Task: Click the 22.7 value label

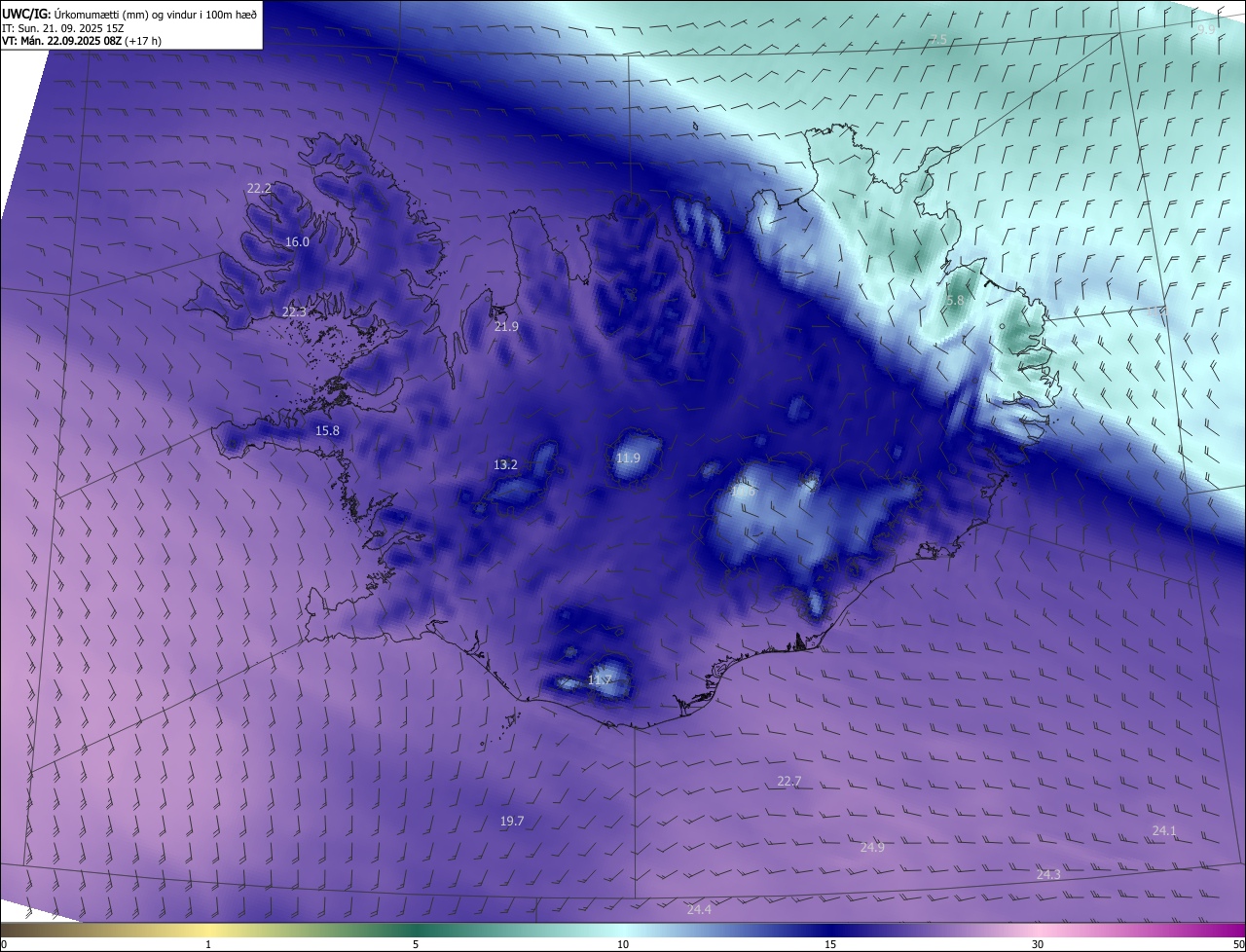Action: (x=789, y=781)
